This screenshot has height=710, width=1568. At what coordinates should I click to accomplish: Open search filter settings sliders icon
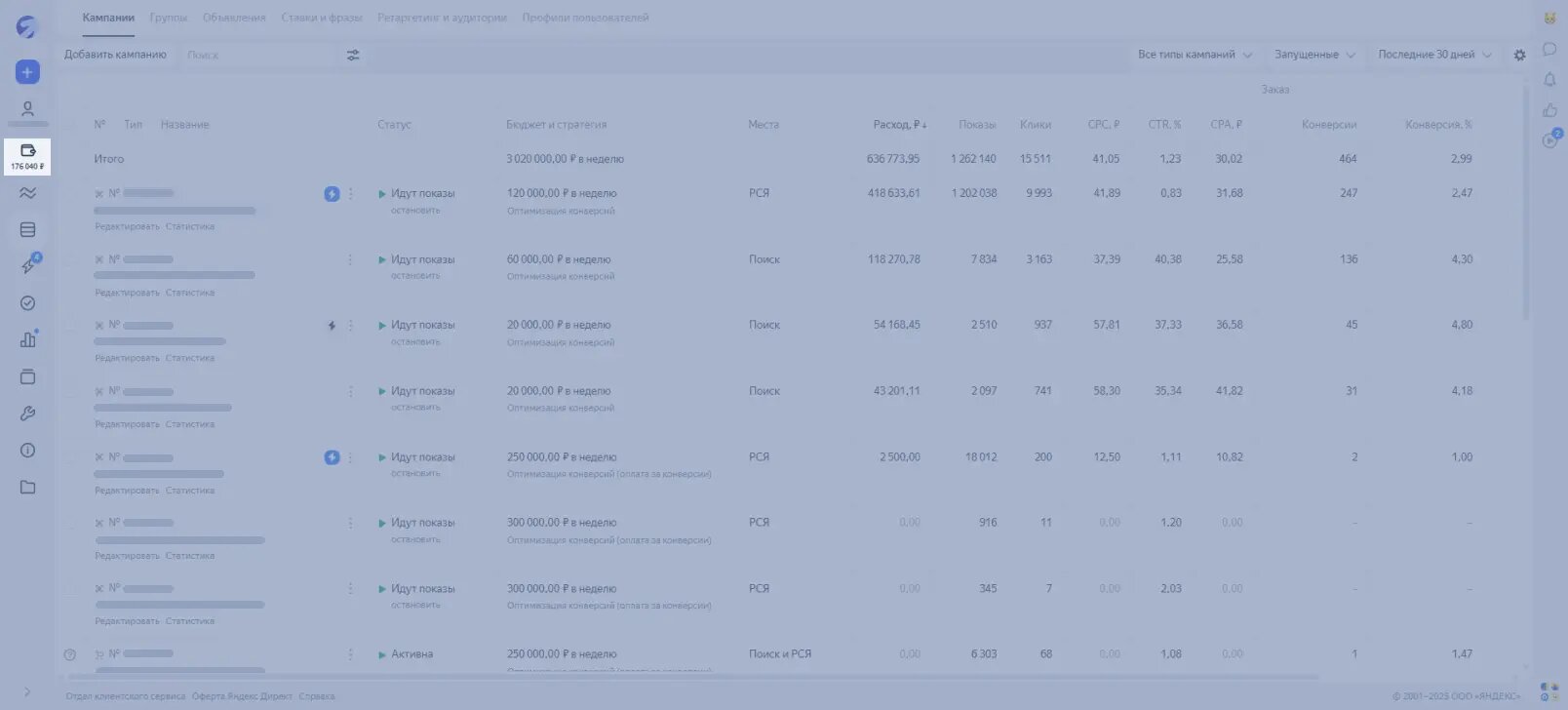point(353,56)
